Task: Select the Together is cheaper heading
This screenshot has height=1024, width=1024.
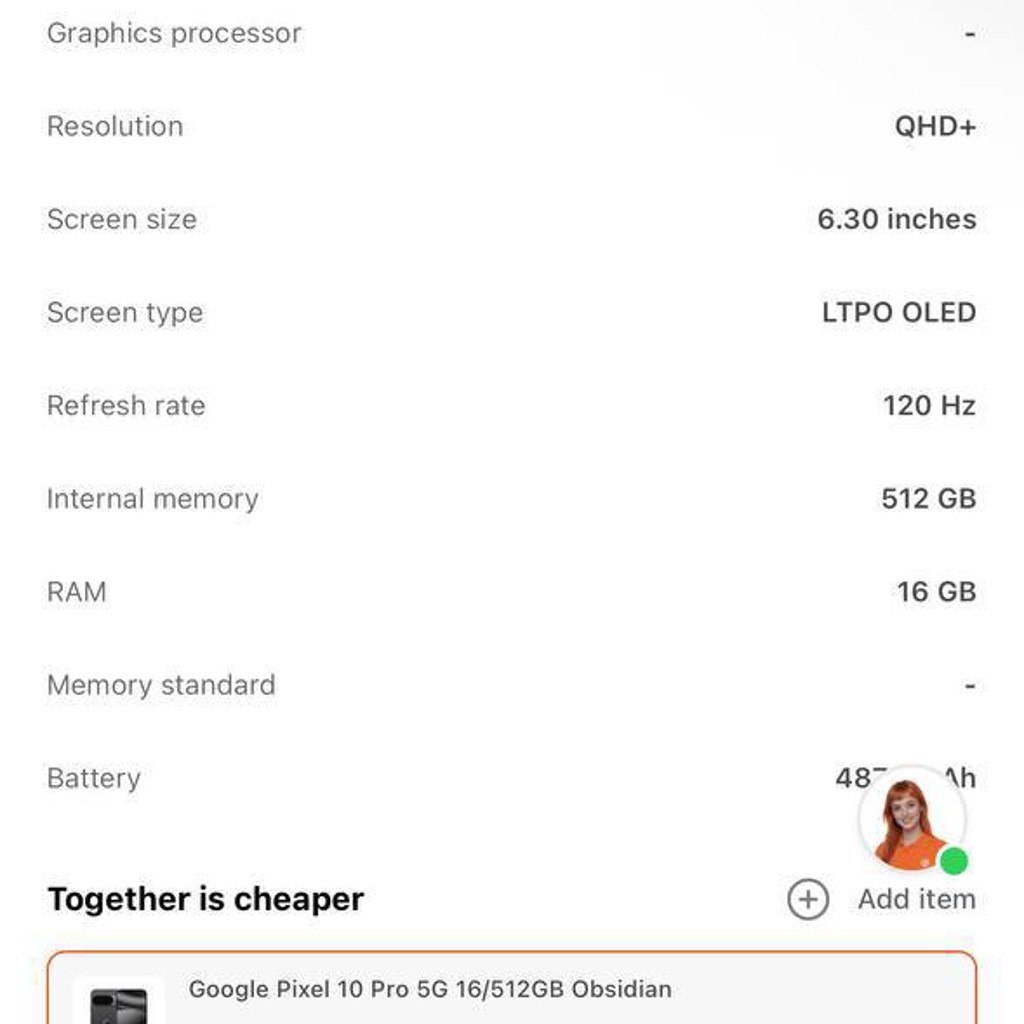Action: point(206,899)
